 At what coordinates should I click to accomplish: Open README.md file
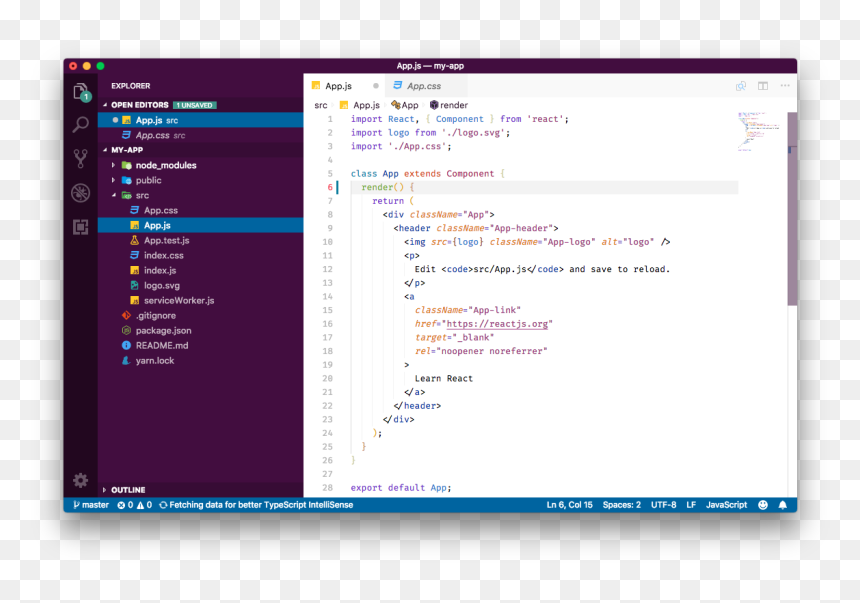pyautogui.click(x=201, y=346)
